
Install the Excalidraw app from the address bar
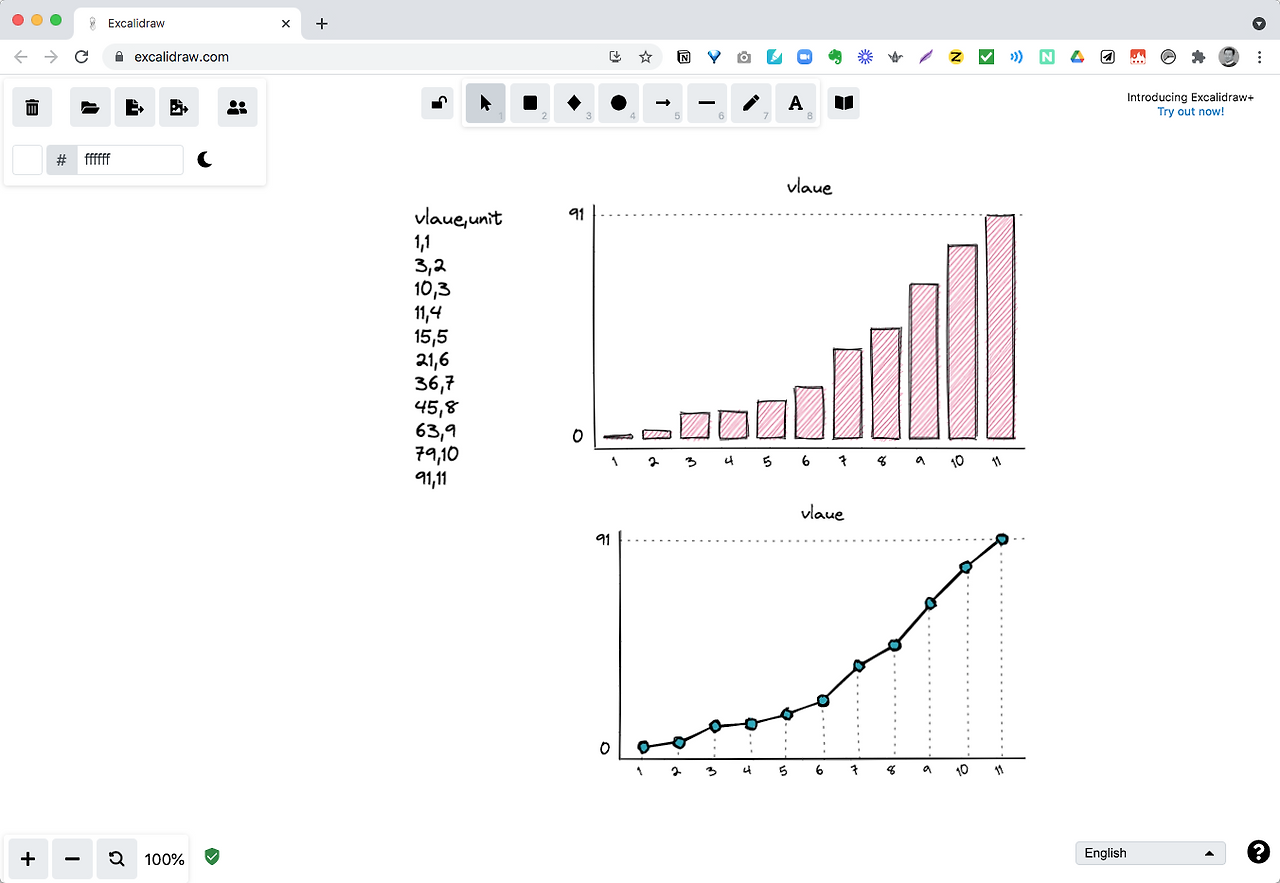(x=616, y=57)
